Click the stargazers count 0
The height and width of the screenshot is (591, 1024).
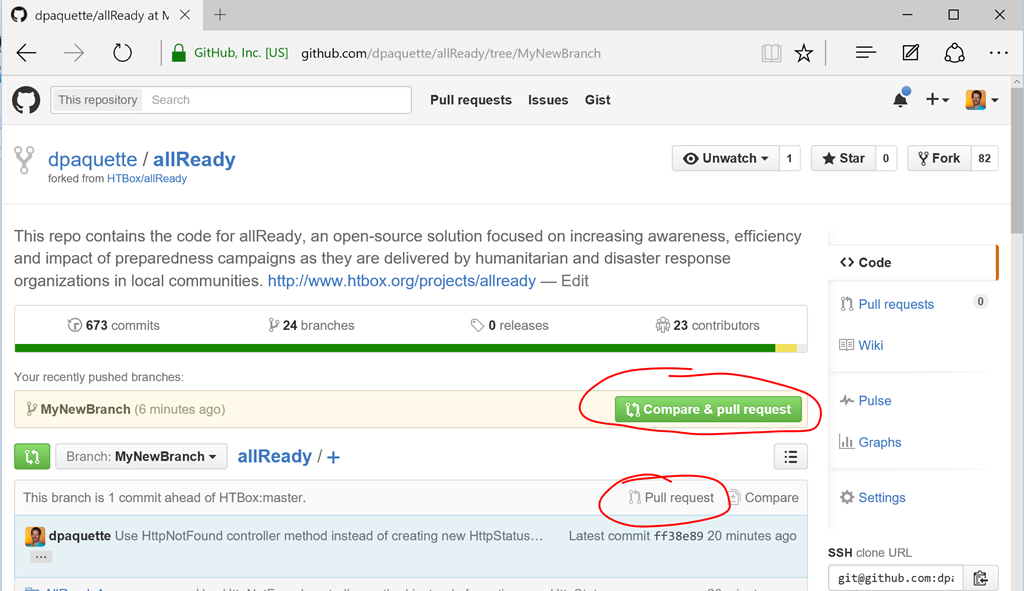[886, 158]
